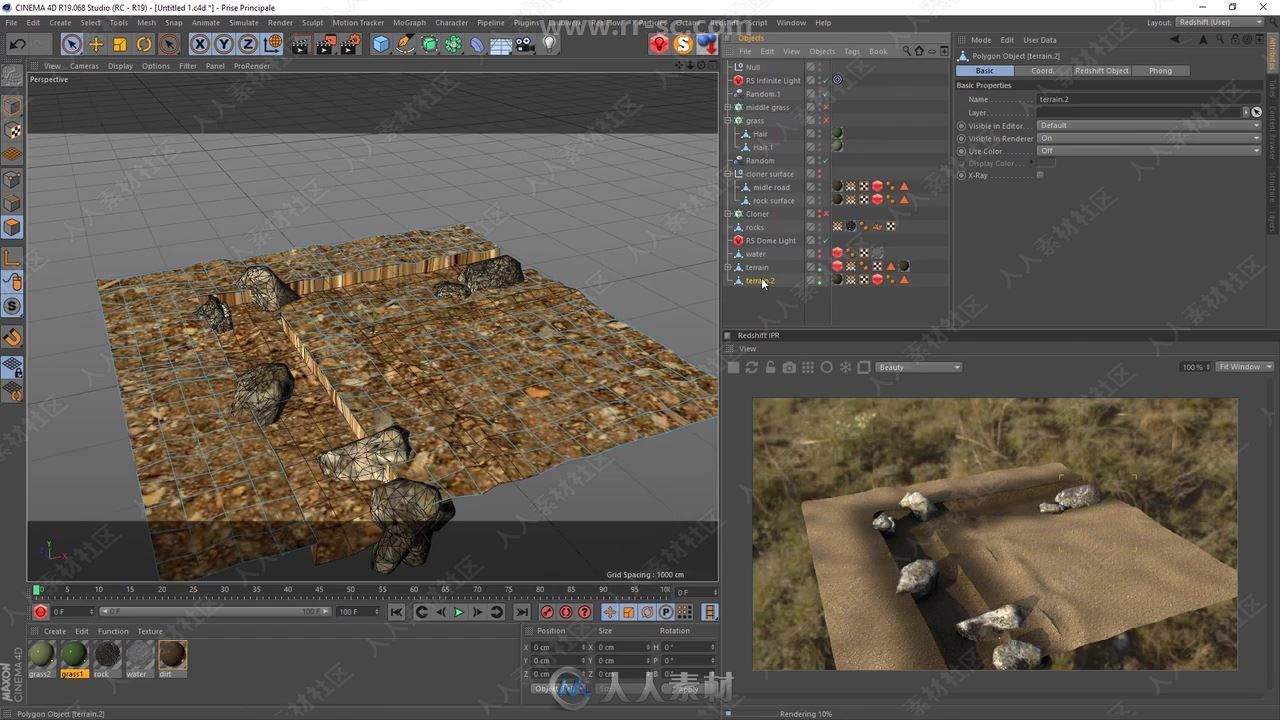
Task: Click the Record Active Objects button
Action: [548, 612]
